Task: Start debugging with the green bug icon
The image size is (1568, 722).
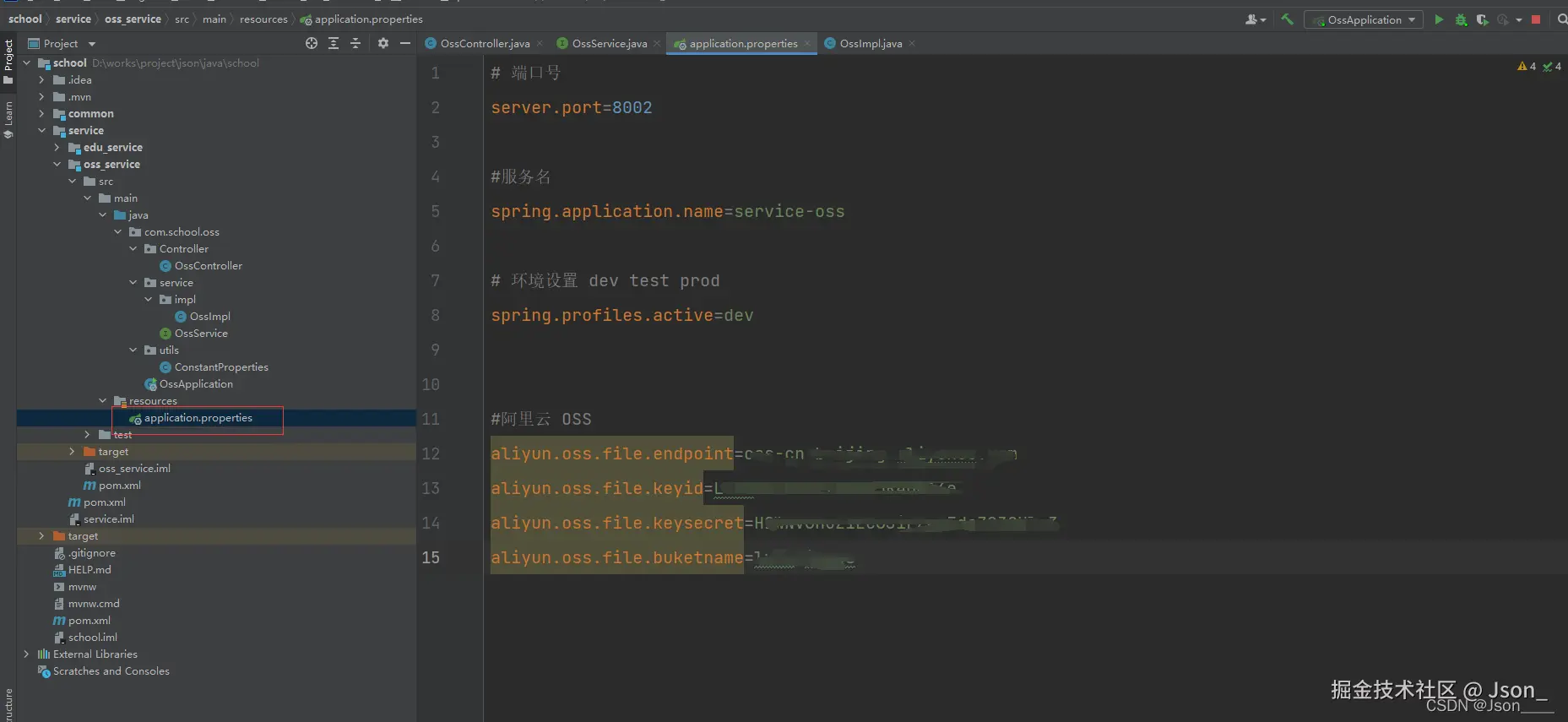Action: tap(1461, 19)
